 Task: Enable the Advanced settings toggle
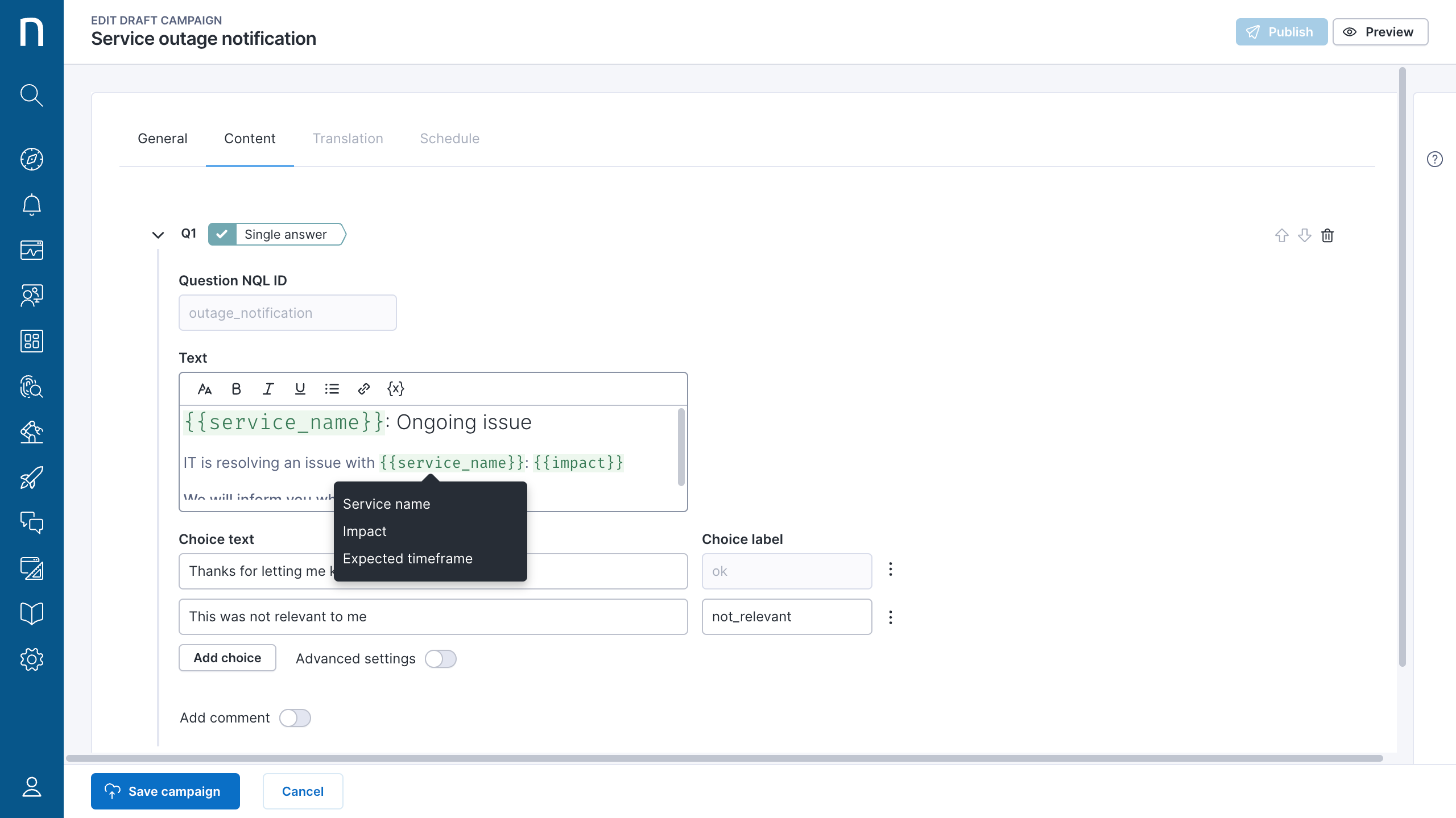[440, 658]
